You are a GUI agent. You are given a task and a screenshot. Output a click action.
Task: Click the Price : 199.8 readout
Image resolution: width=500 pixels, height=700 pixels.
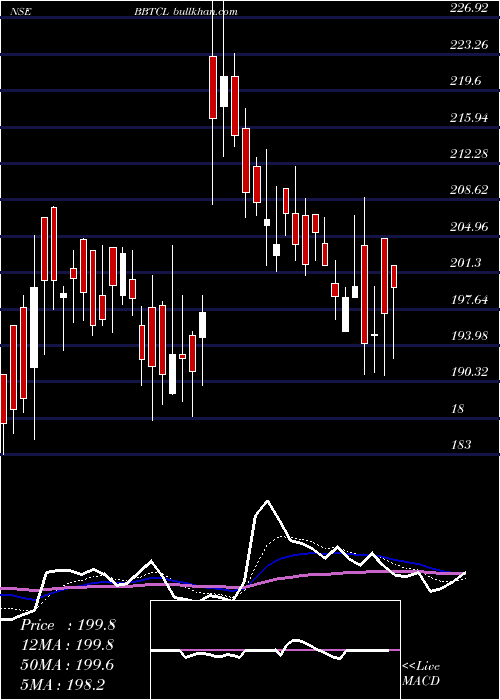[x=68, y=625]
